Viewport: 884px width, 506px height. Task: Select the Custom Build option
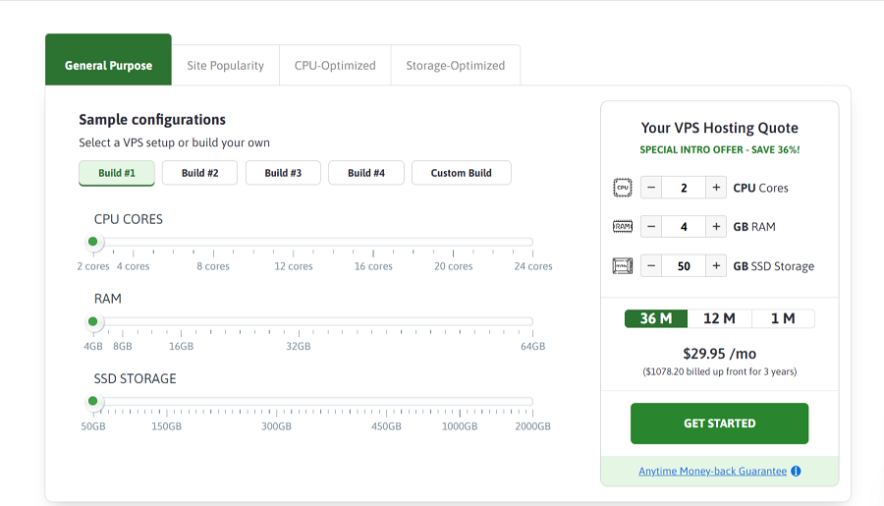[x=461, y=173]
